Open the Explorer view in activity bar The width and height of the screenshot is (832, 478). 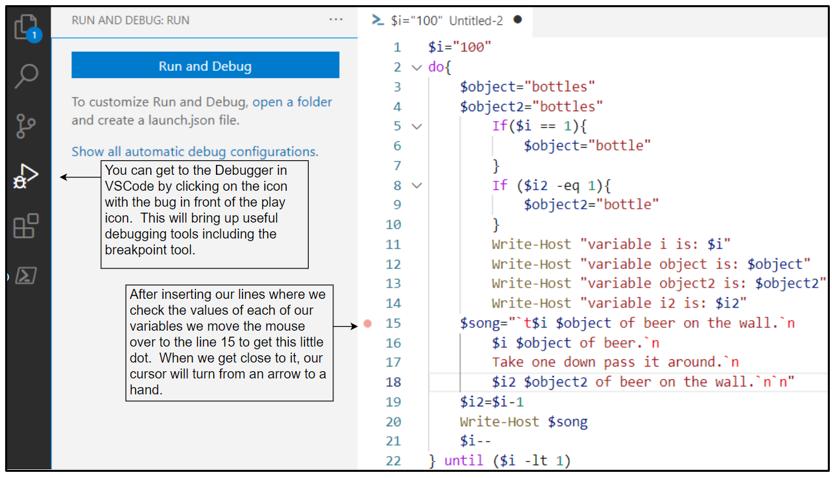(x=27, y=29)
